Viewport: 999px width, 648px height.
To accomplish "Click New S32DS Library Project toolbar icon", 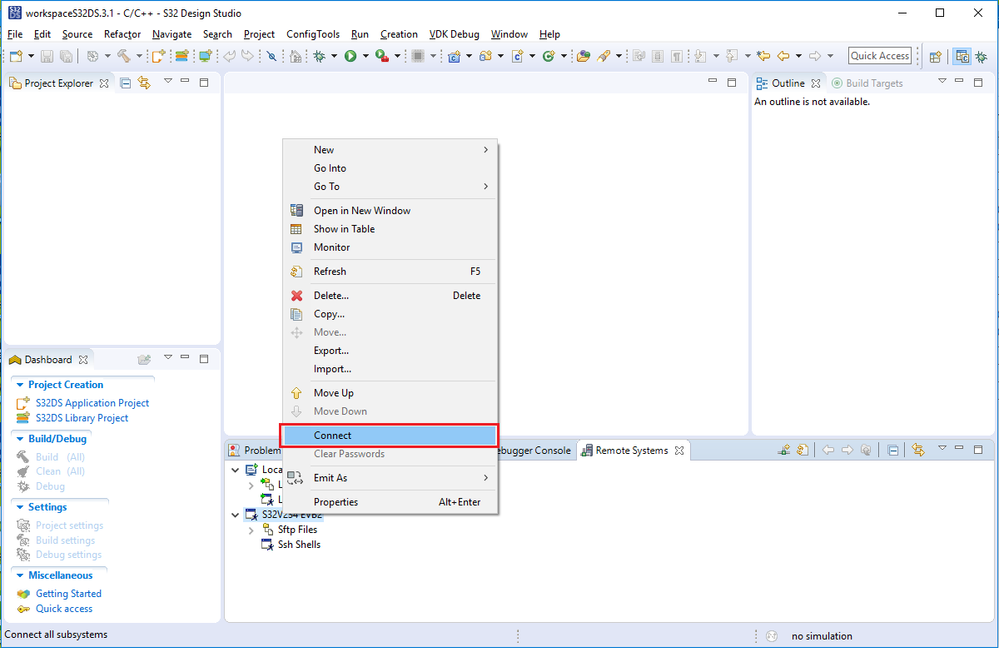I will pyautogui.click(x=182, y=56).
